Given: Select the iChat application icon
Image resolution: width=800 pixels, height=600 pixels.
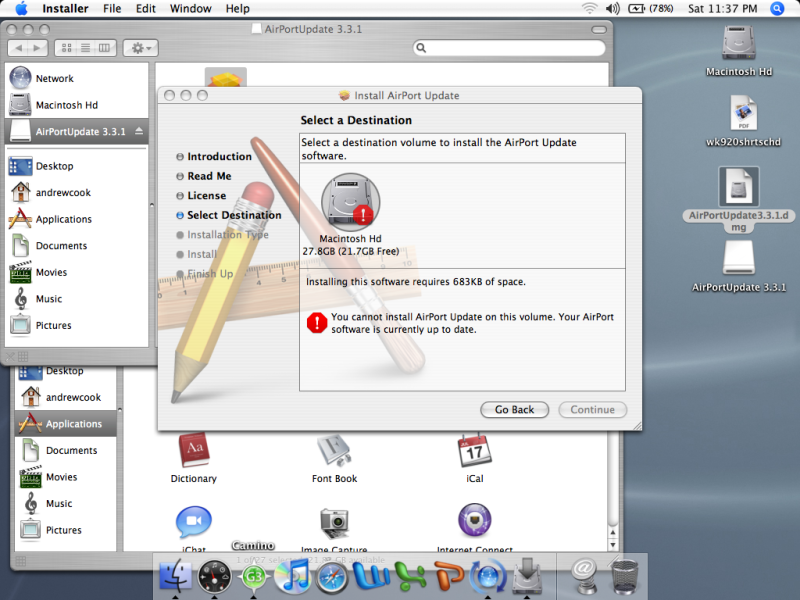Looking at the screenshot, I should tap(194, 522).
